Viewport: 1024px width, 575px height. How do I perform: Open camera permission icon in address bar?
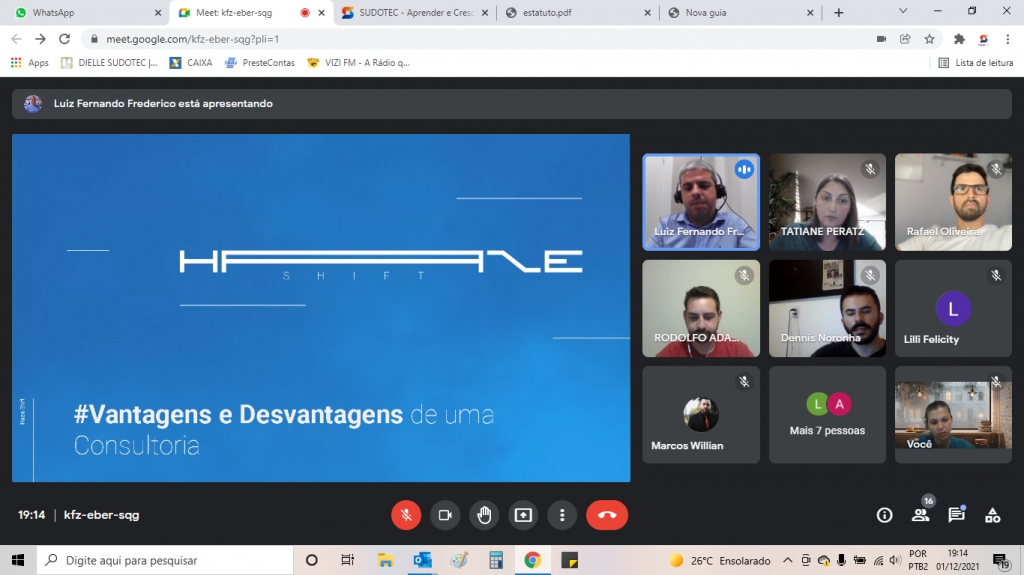pyautogui.click(x=881, y=39)
